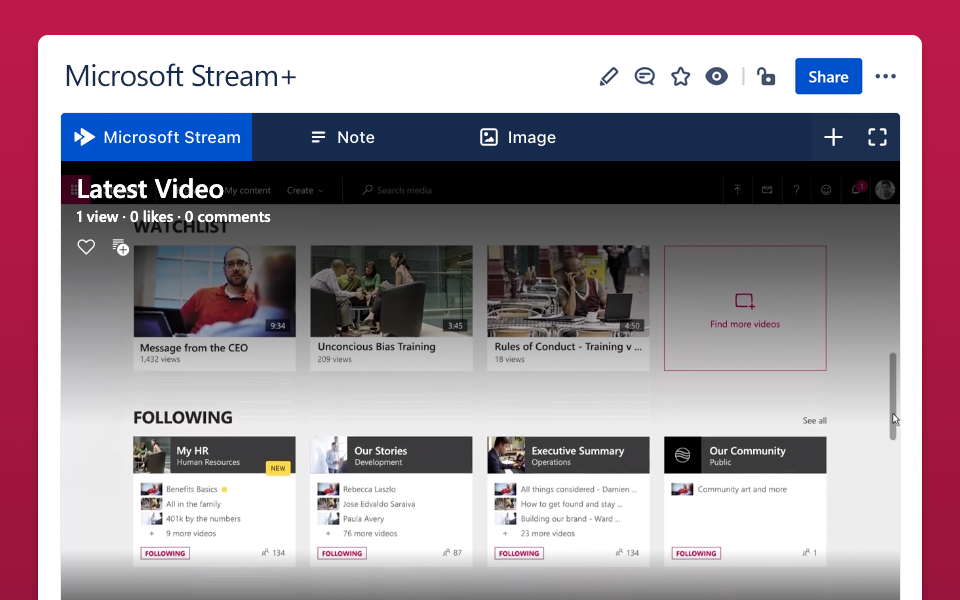Screen dimensions: 960x600
Task: Open Unconcious Bias Training video thumbnail
Action: tap(391, 291)
